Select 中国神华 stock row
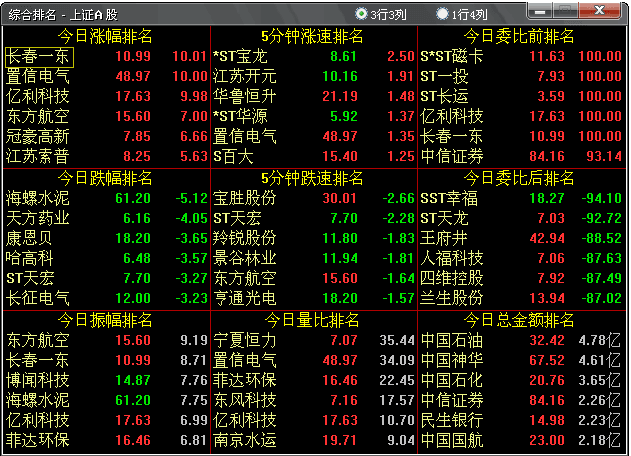This screenshot has width=631, height=456. [522, 360]
